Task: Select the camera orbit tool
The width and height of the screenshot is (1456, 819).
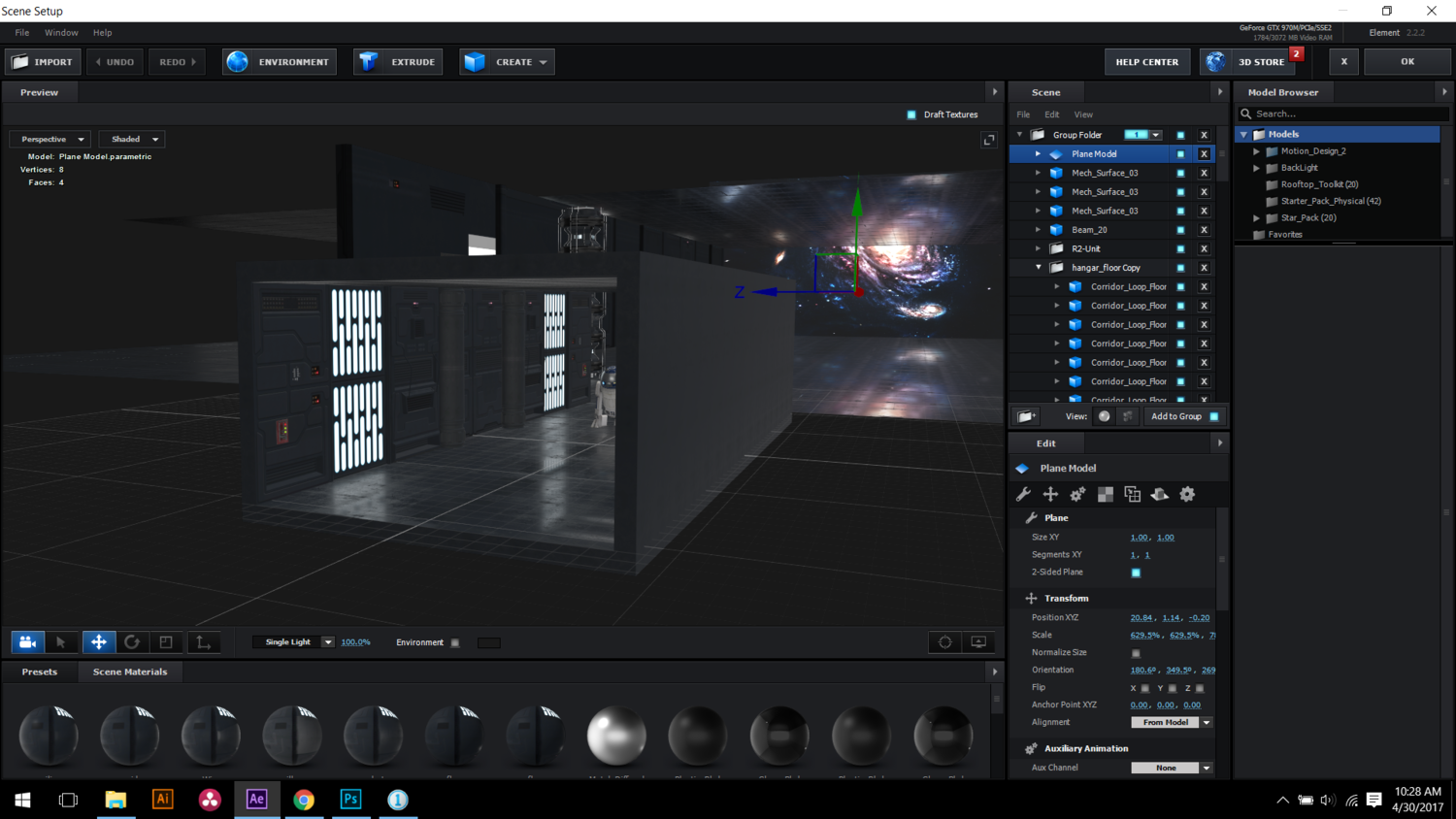Action: 27,642
